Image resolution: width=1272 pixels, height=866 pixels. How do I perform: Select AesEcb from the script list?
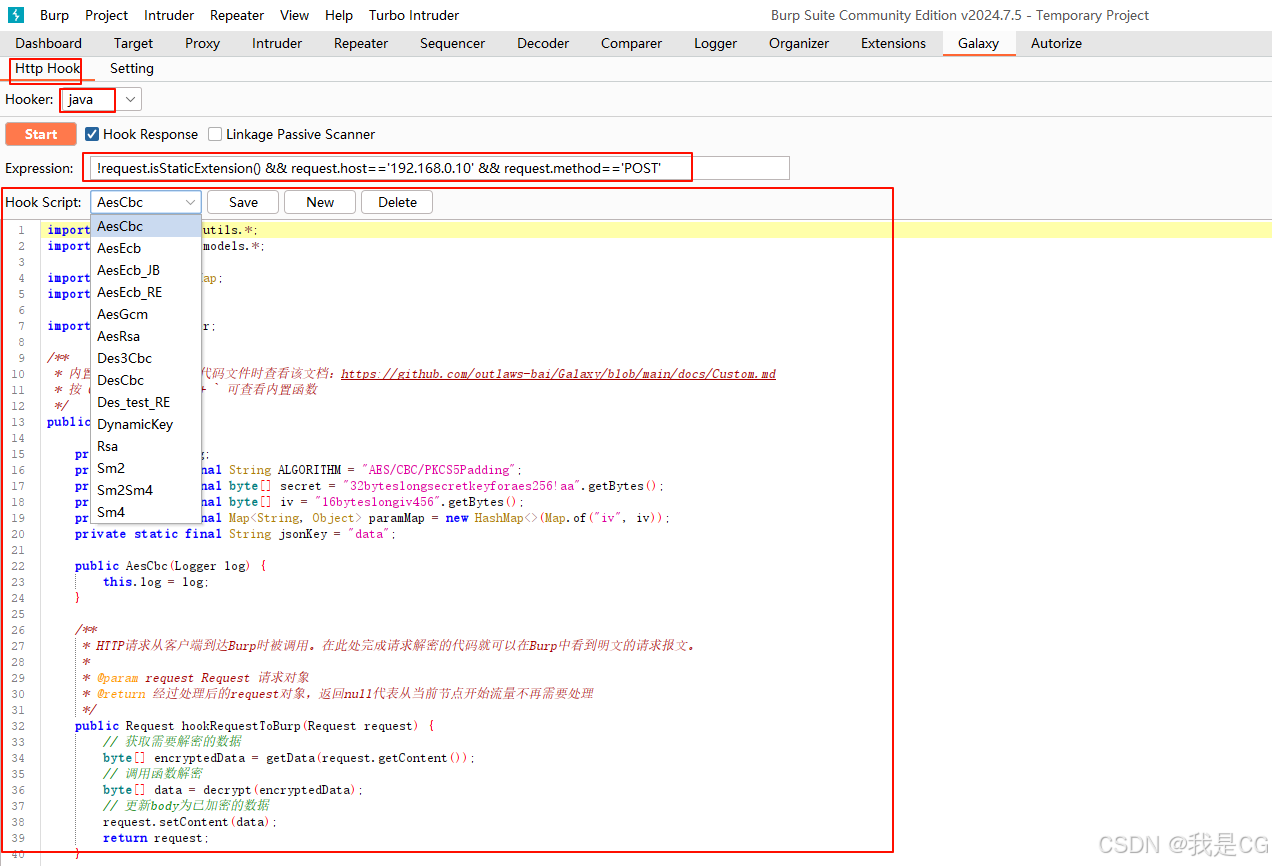(x=146, y=248)
